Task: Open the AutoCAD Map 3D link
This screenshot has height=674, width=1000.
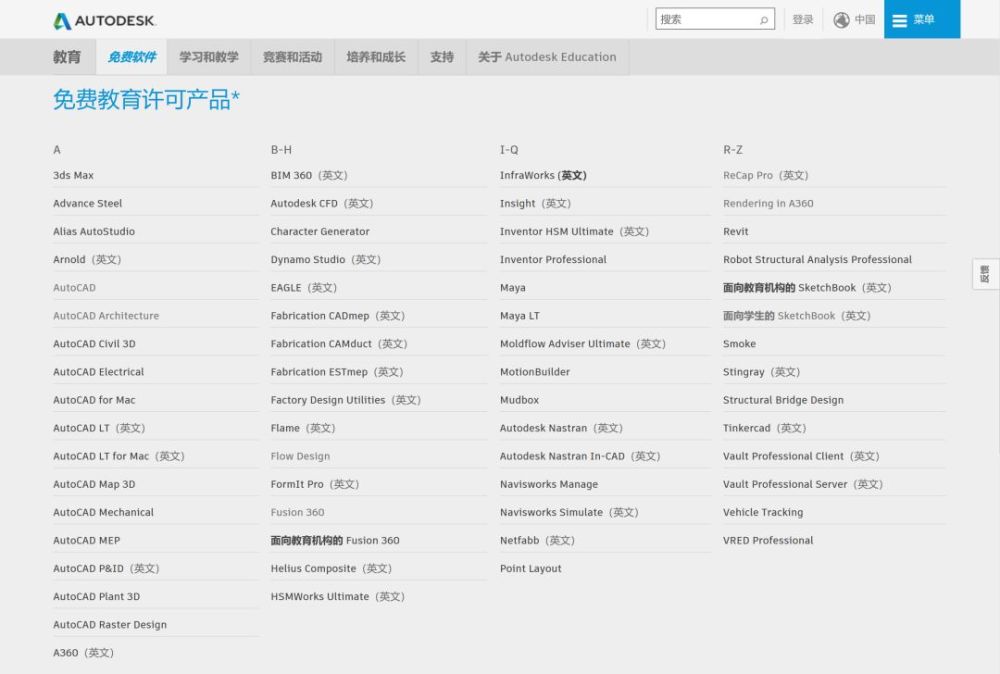Action: (94, 484)
